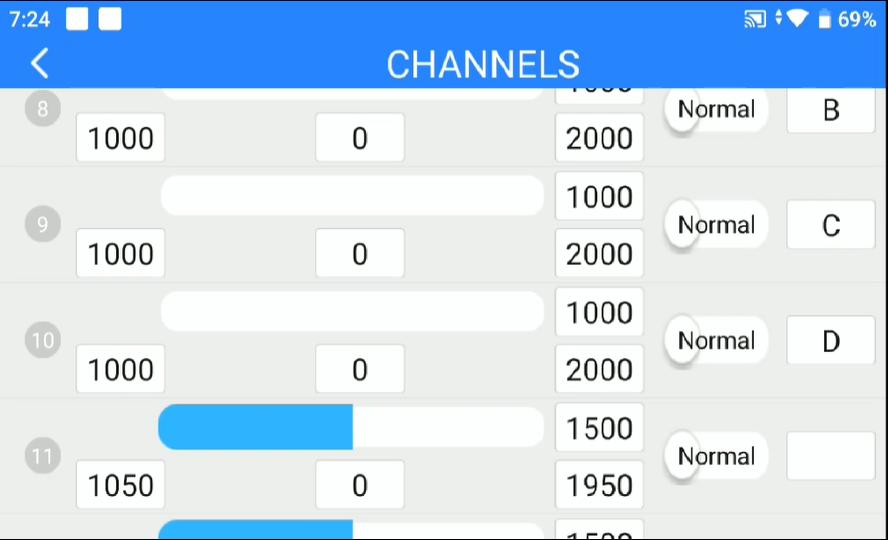Toggle channel 9 Normal reverse switch
The height and width of the screenshot is (540, 888).
tap(715, 225)
